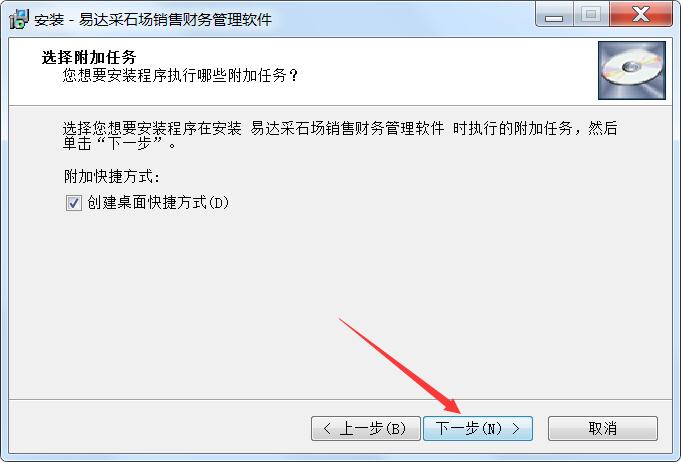The image size is (681, 462).
Task: Click the empty title bar area beside the title
Action: click(x=404, y=17)
